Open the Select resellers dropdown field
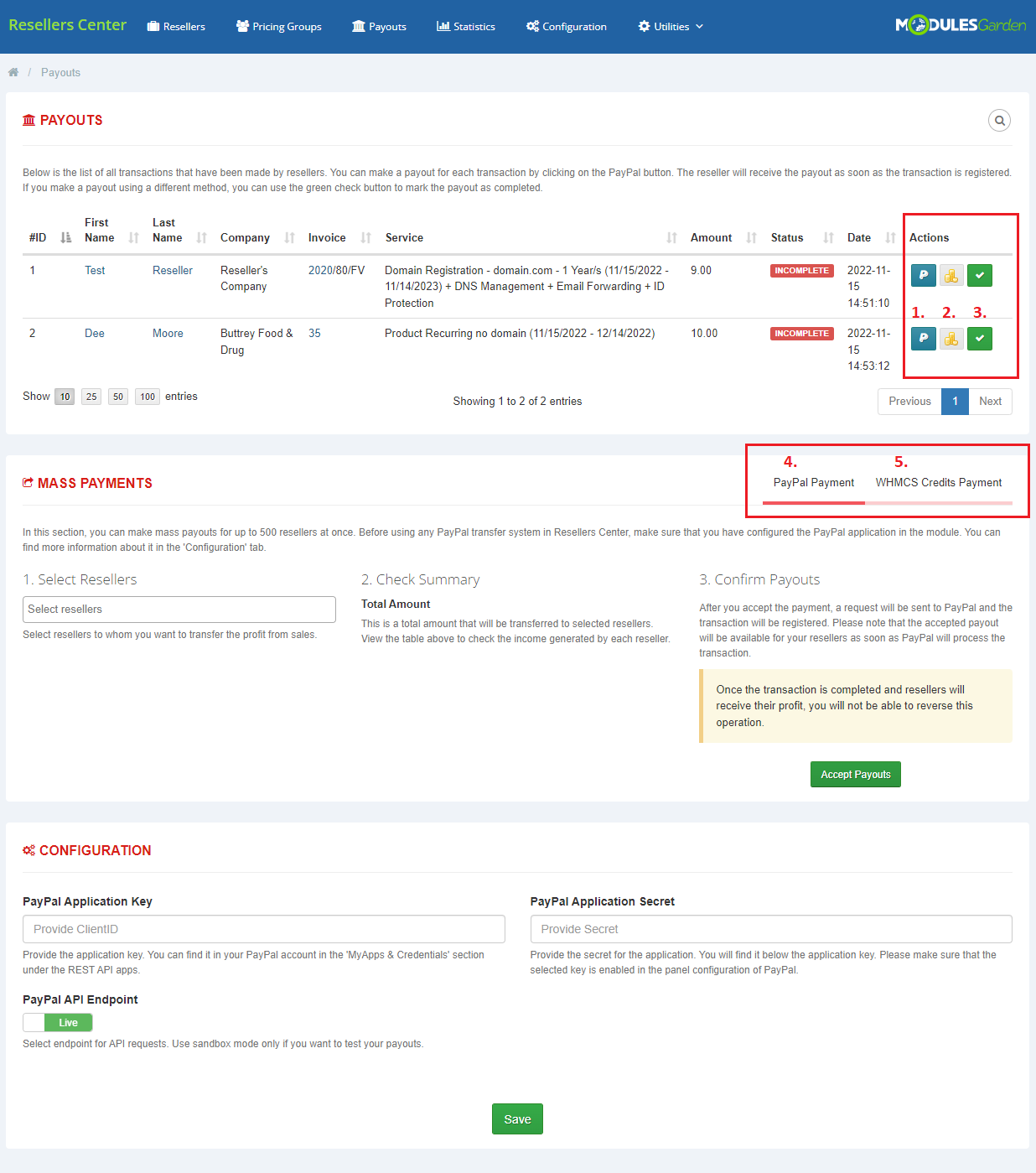The image size is (1036, 1173). coord(179,610)
